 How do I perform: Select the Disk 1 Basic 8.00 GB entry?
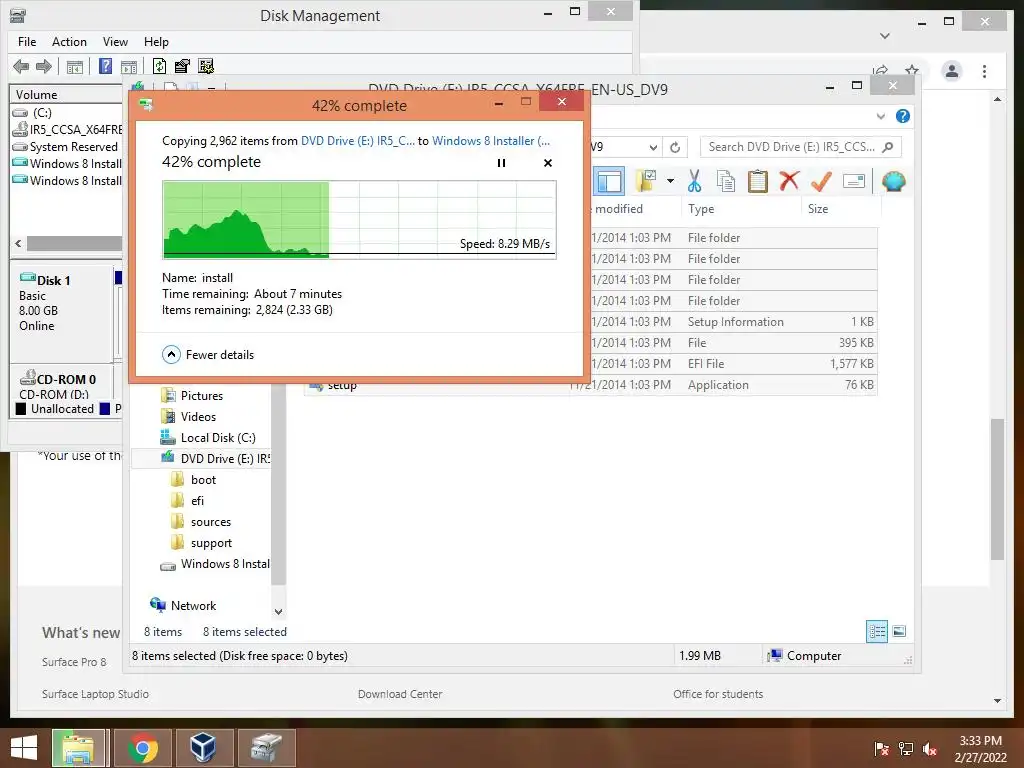click(61, 312)
